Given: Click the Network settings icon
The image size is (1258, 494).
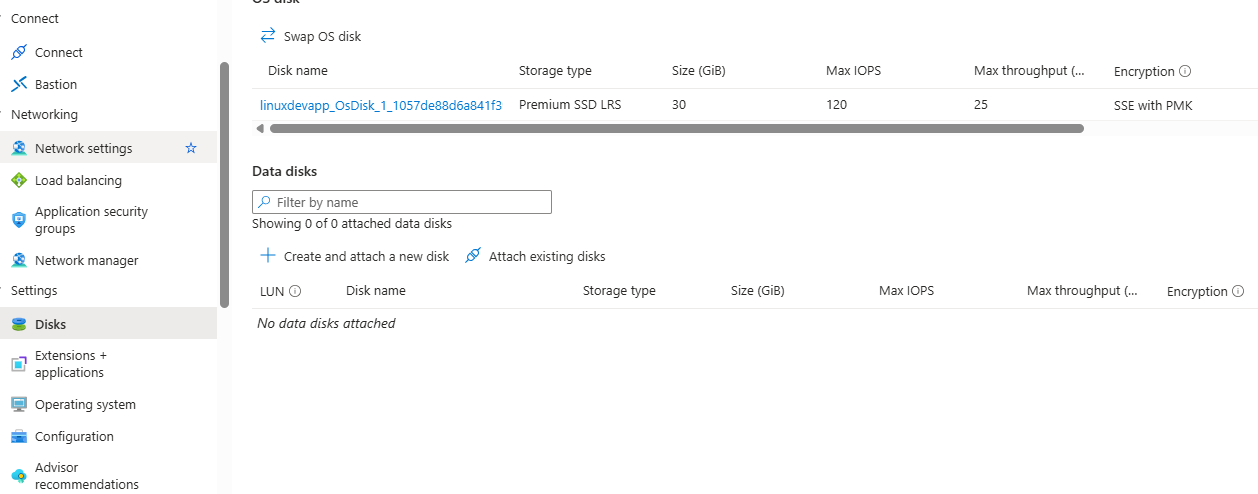Looking at the screenshot, I should click(x=18, y=148).
